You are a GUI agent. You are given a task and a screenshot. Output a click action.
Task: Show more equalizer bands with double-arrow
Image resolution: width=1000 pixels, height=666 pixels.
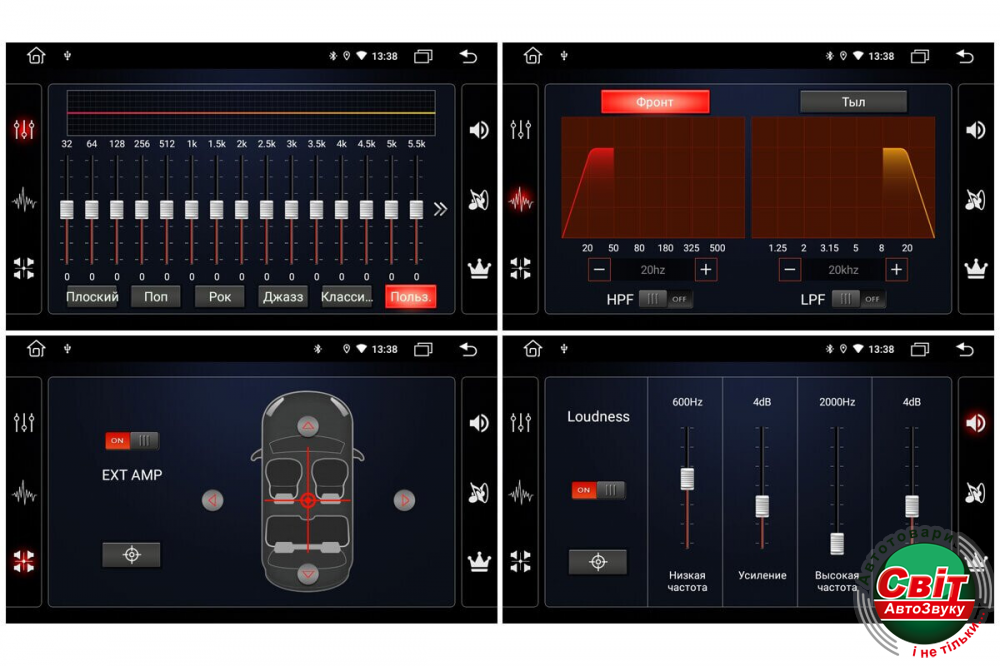tap(440, 209)
